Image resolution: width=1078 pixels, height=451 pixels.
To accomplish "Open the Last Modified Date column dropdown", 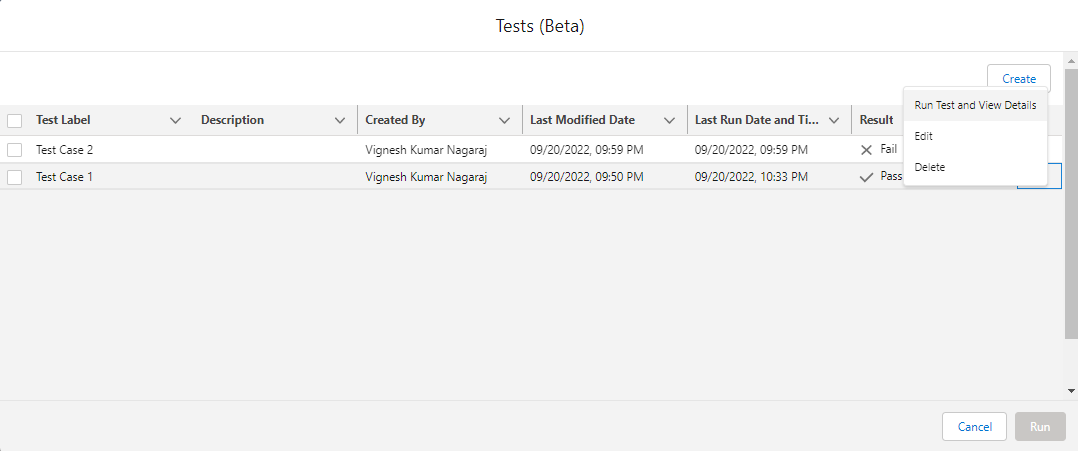I will [669, 121].
